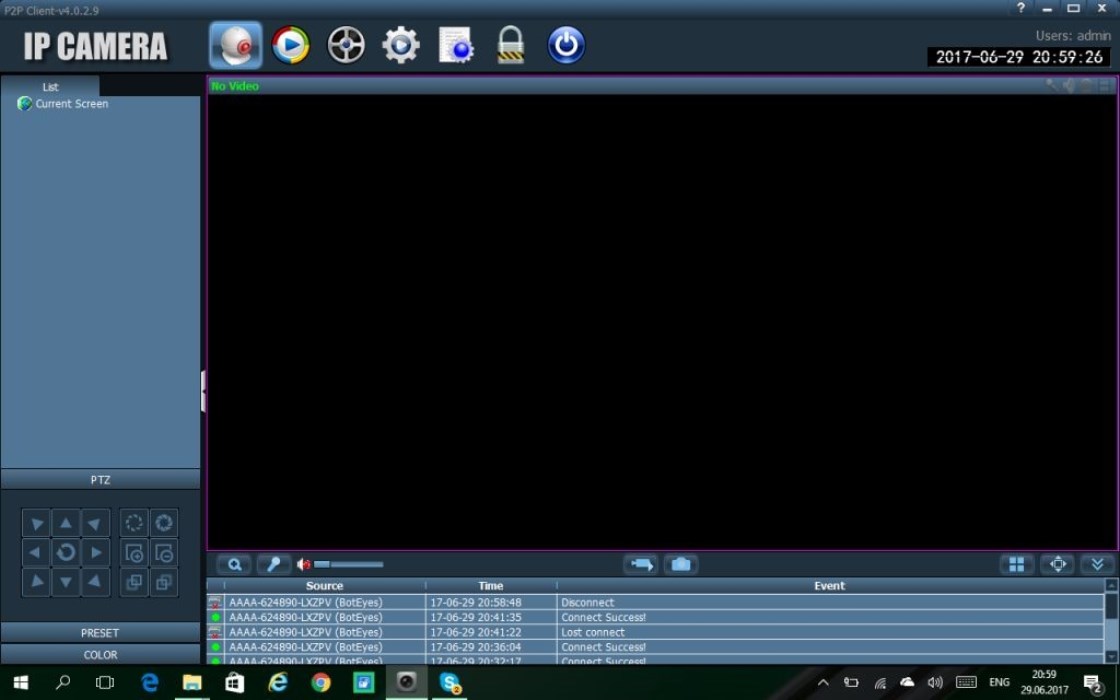The image size is (1120, 700).
Task: Click the camera snapshot button
Action: point(681,564)
